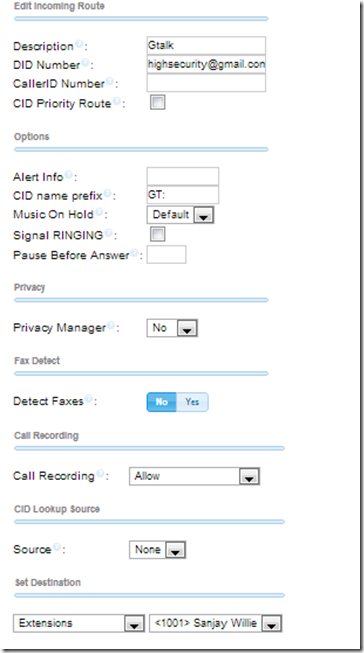The image size is (364, 653).
Task: Open the Music On Hold dropdown
Action: pyautogui.click(x=180, y=215)
